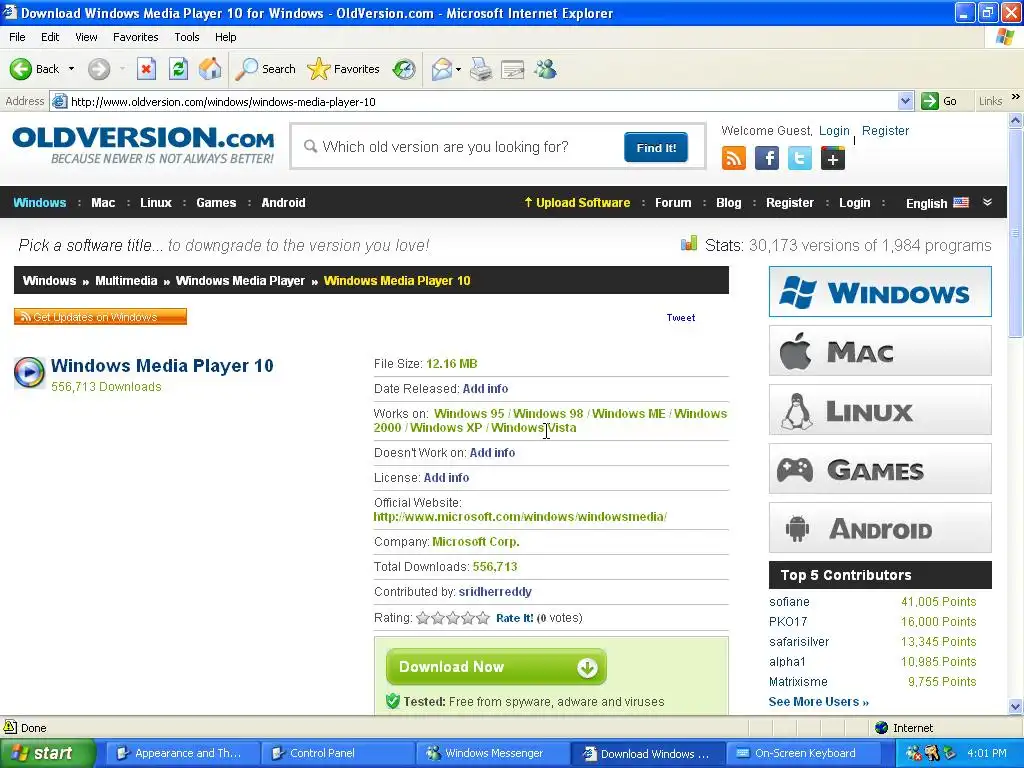Click Rate It! link
Image resolution: width=1024 pixels, height=768 pixels.
click(x=515, y=618)
